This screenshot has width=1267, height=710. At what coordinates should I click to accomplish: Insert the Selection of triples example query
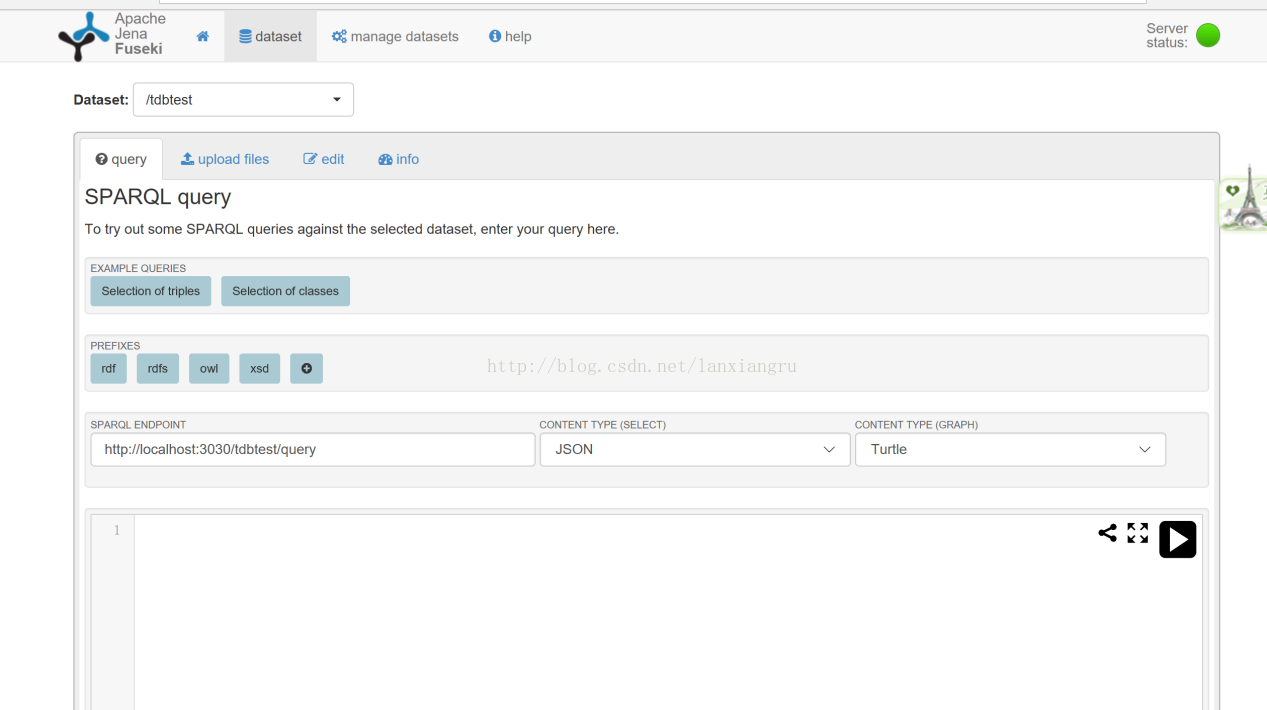(x=150, y=291)
